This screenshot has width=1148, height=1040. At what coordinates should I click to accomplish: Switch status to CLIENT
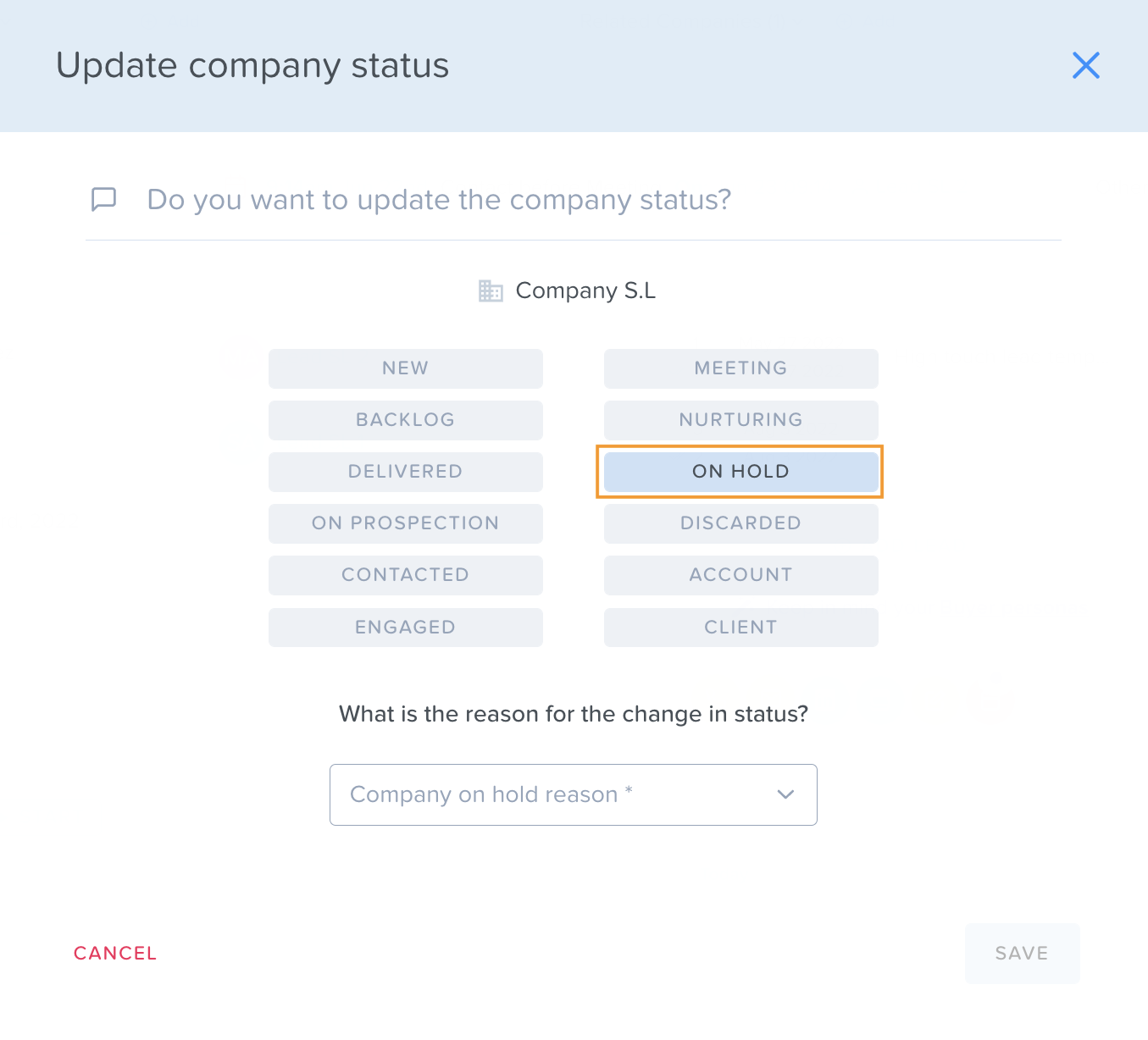(x=741, y=628)
